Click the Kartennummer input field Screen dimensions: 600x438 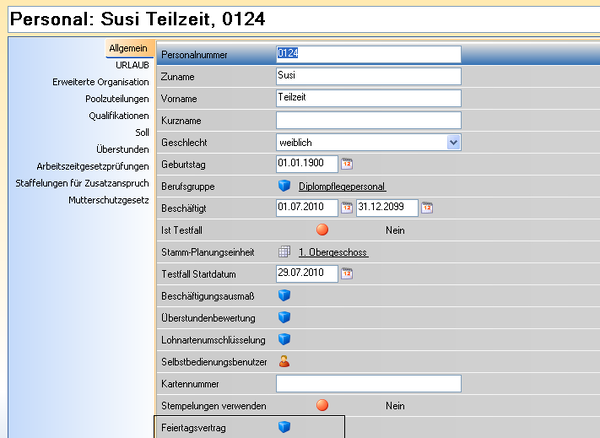[x=368, y=384]
